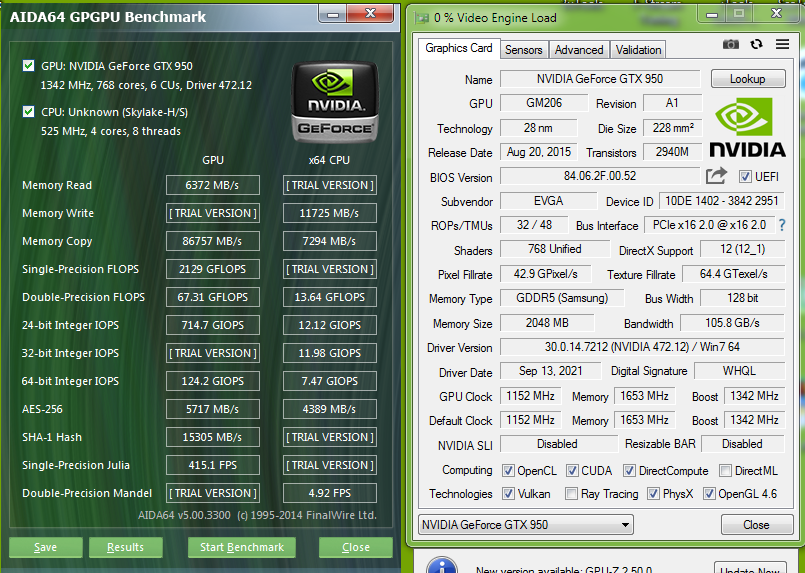Image resolution: width=805 pixels, height=573 pixels.
Task: Click the Update Now button
Action: tap(750, 568)
